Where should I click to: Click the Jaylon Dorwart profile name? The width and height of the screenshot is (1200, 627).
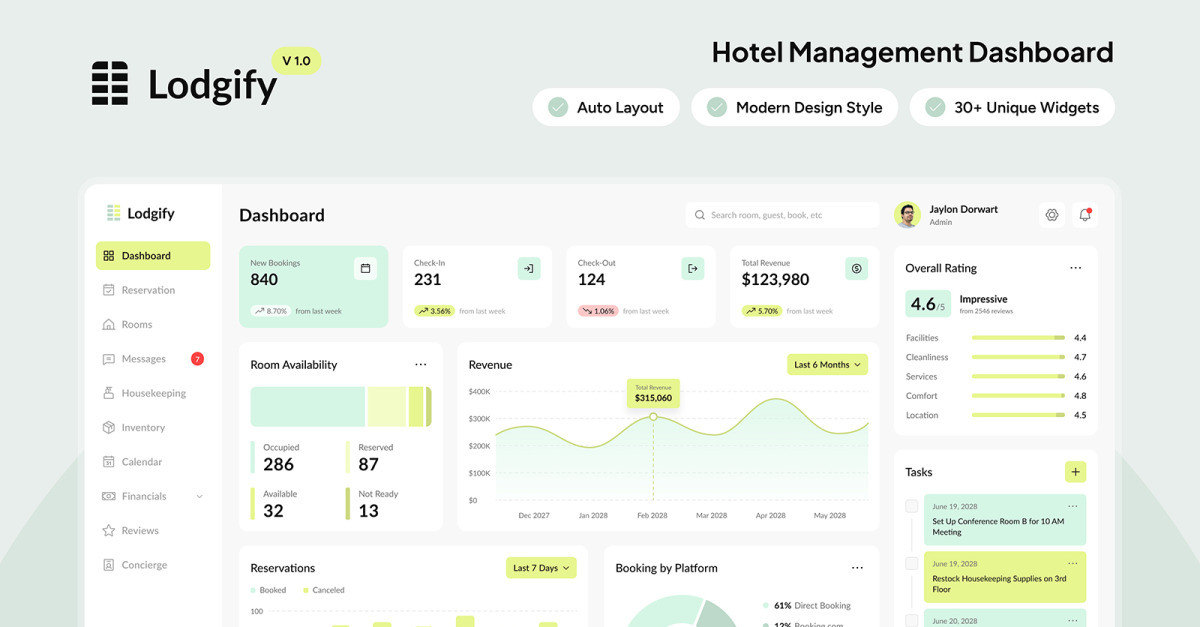[963, 210]
